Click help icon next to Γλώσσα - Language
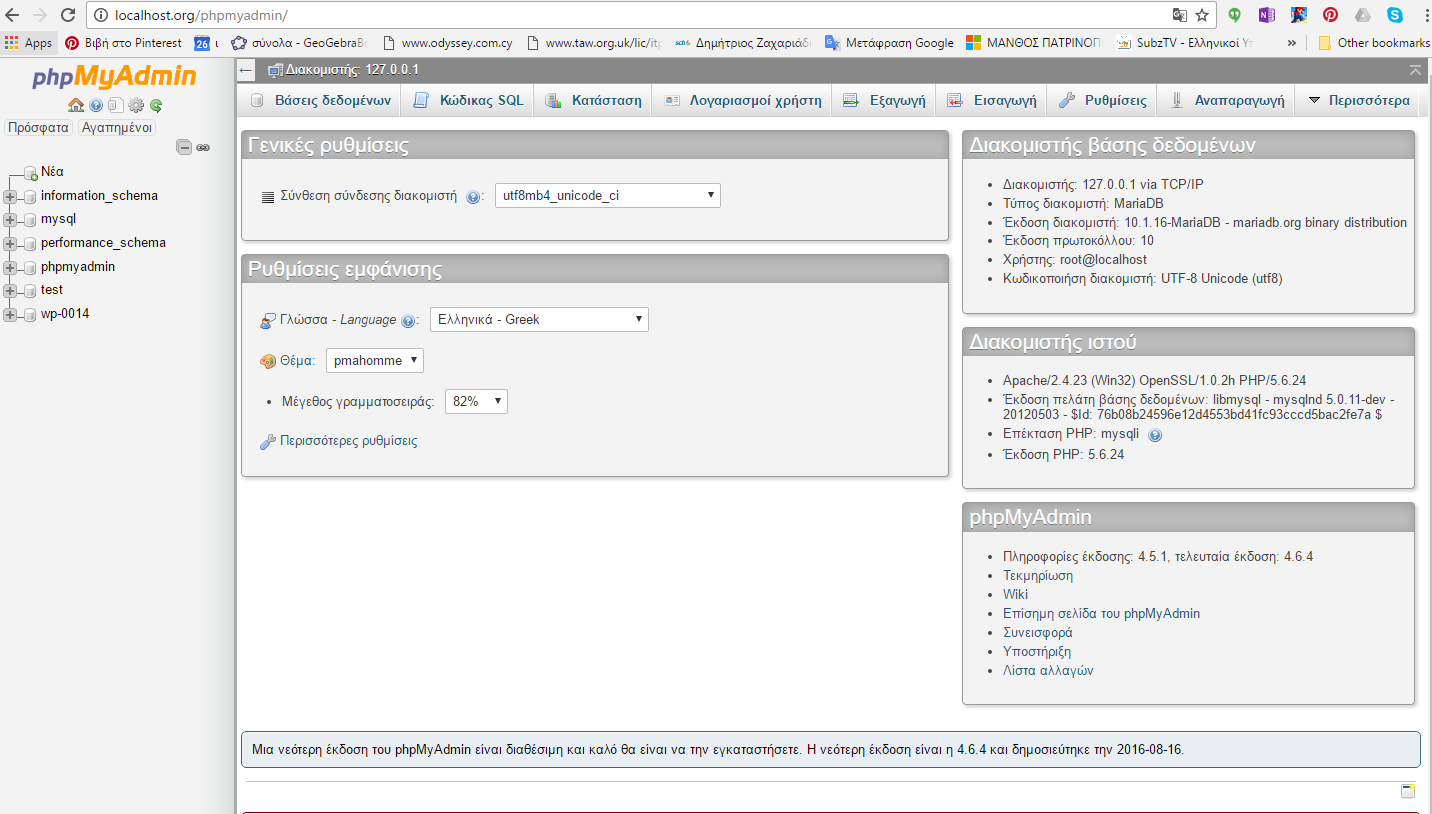The height and width of the screenshot is (814, 1432). point(408,321)
